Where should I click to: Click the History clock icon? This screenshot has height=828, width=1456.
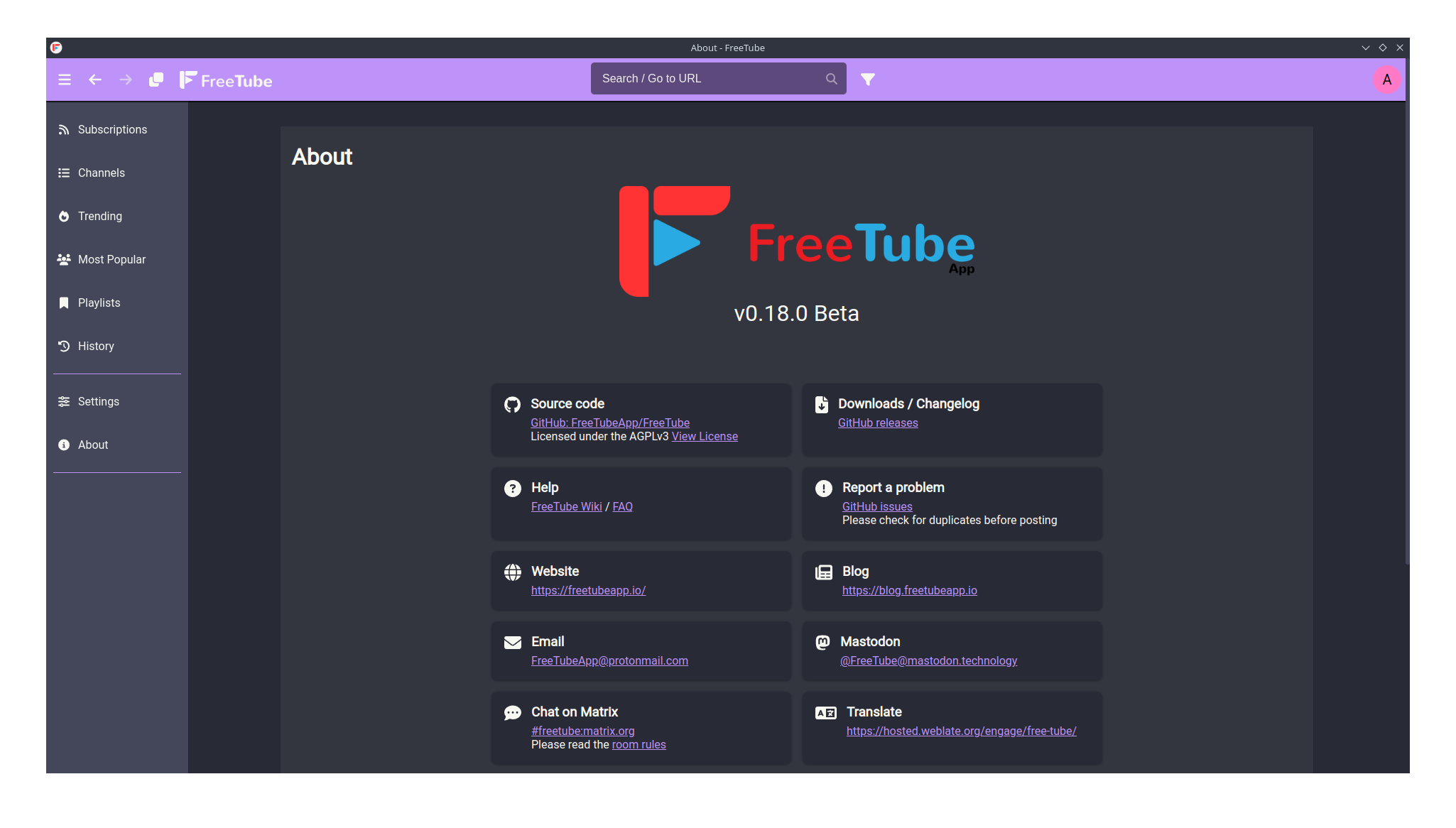pyautogui.click(x=64, y=347)
